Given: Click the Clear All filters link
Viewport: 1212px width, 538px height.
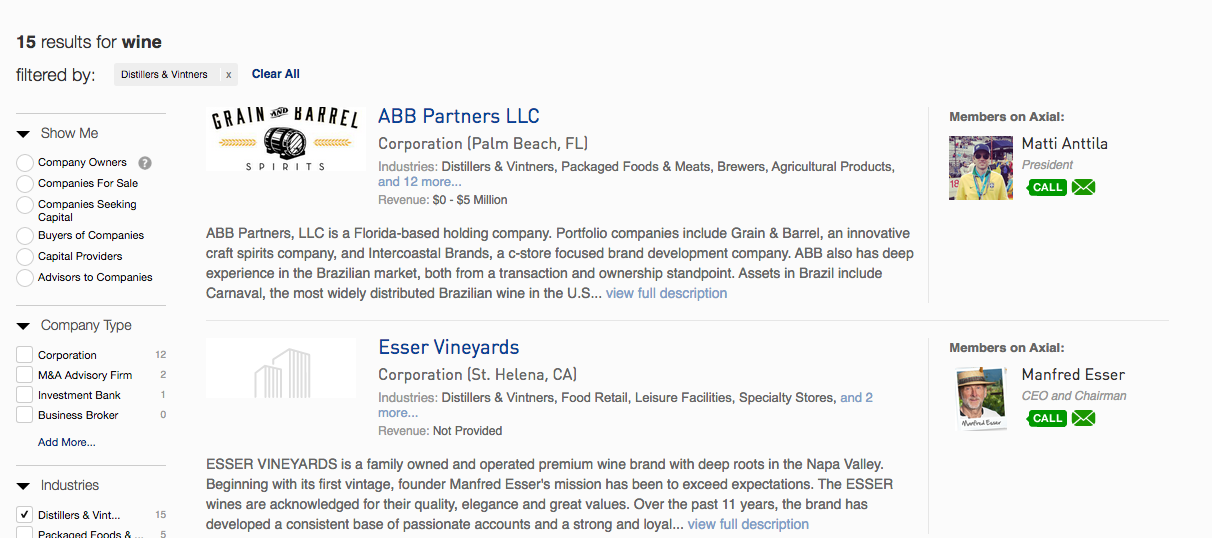Looking at the screenshot, I should [x=276, y=74].
